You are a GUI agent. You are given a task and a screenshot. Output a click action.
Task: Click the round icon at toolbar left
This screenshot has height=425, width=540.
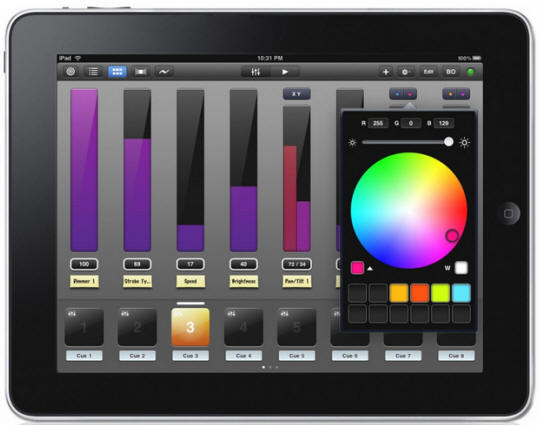pos(71,72)
